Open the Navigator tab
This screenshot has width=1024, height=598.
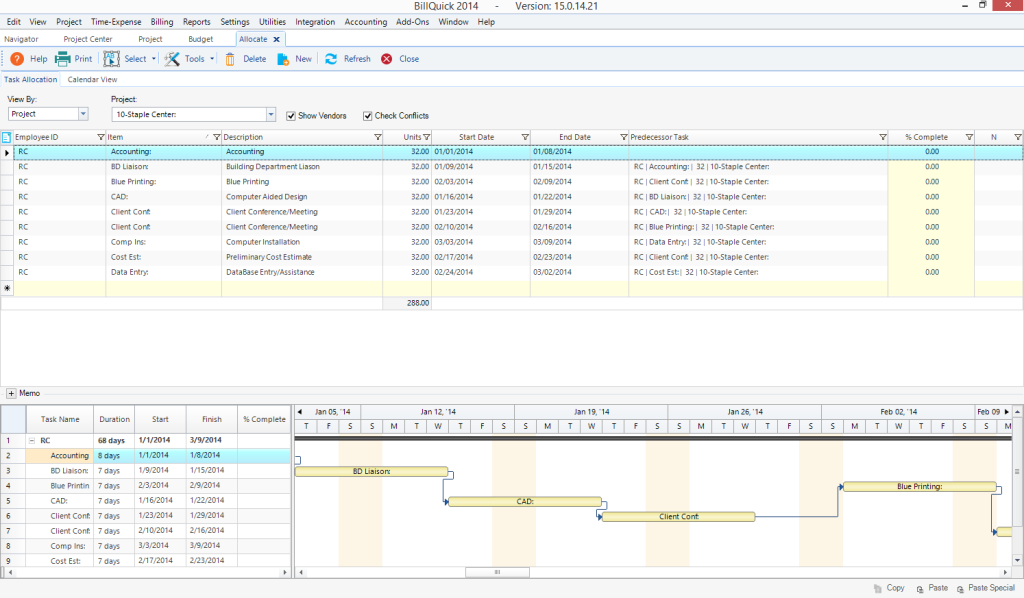[x=21, y=39]
